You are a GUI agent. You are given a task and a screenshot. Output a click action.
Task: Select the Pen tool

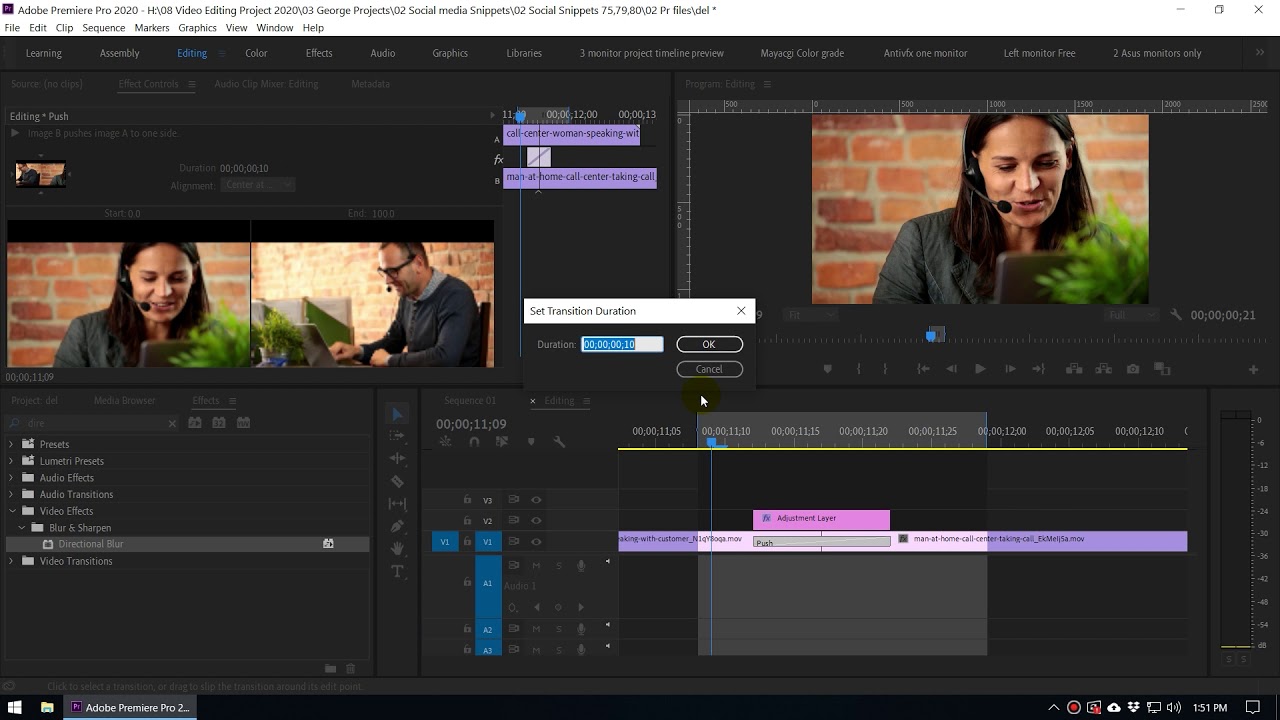397,526
